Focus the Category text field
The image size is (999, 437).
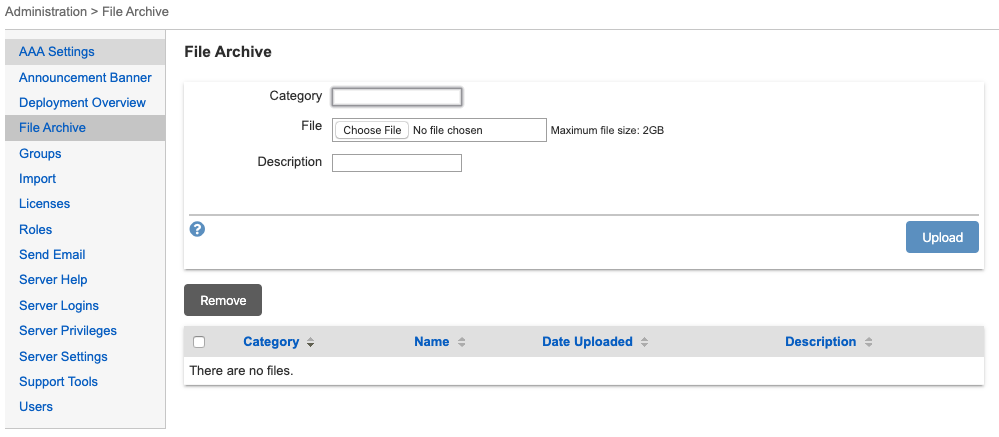coord(397,97)
